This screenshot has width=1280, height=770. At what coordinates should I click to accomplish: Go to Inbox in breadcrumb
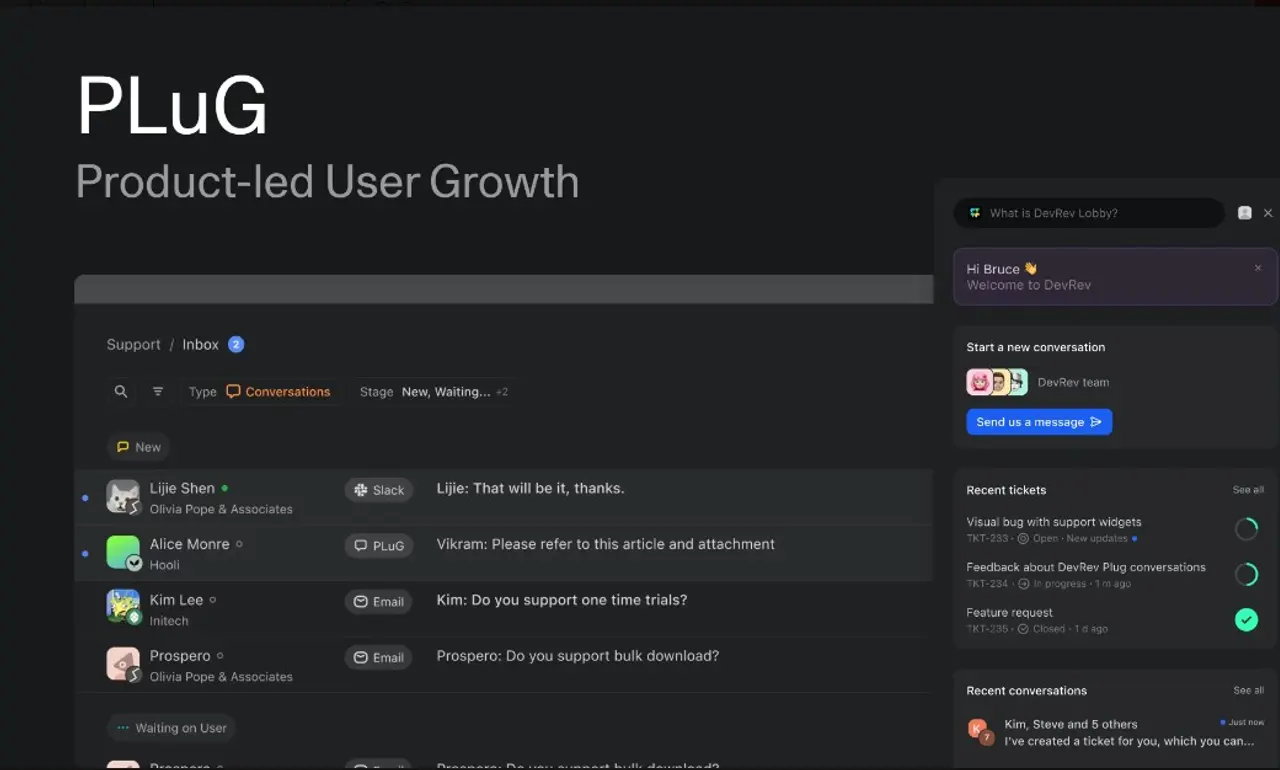click(200, 344)
